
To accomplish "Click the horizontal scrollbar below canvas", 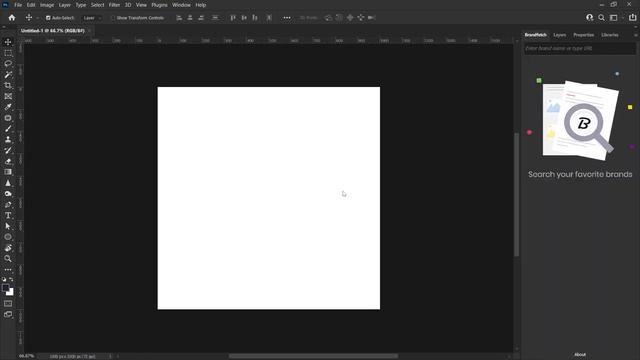I will (313, 356).
